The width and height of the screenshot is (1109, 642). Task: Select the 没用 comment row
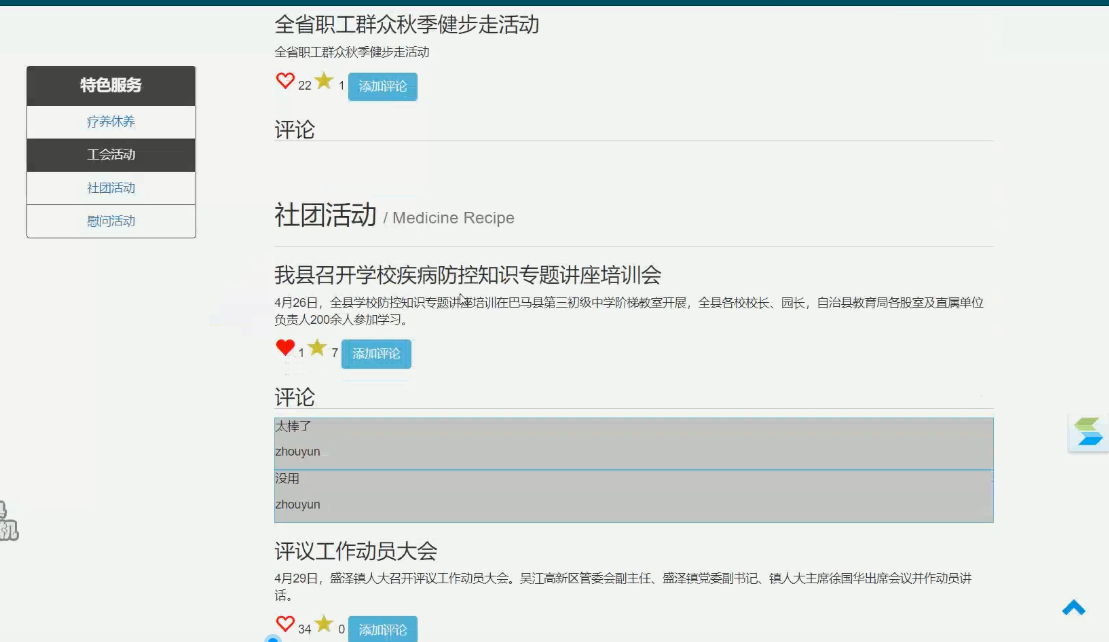click(632, 492)
